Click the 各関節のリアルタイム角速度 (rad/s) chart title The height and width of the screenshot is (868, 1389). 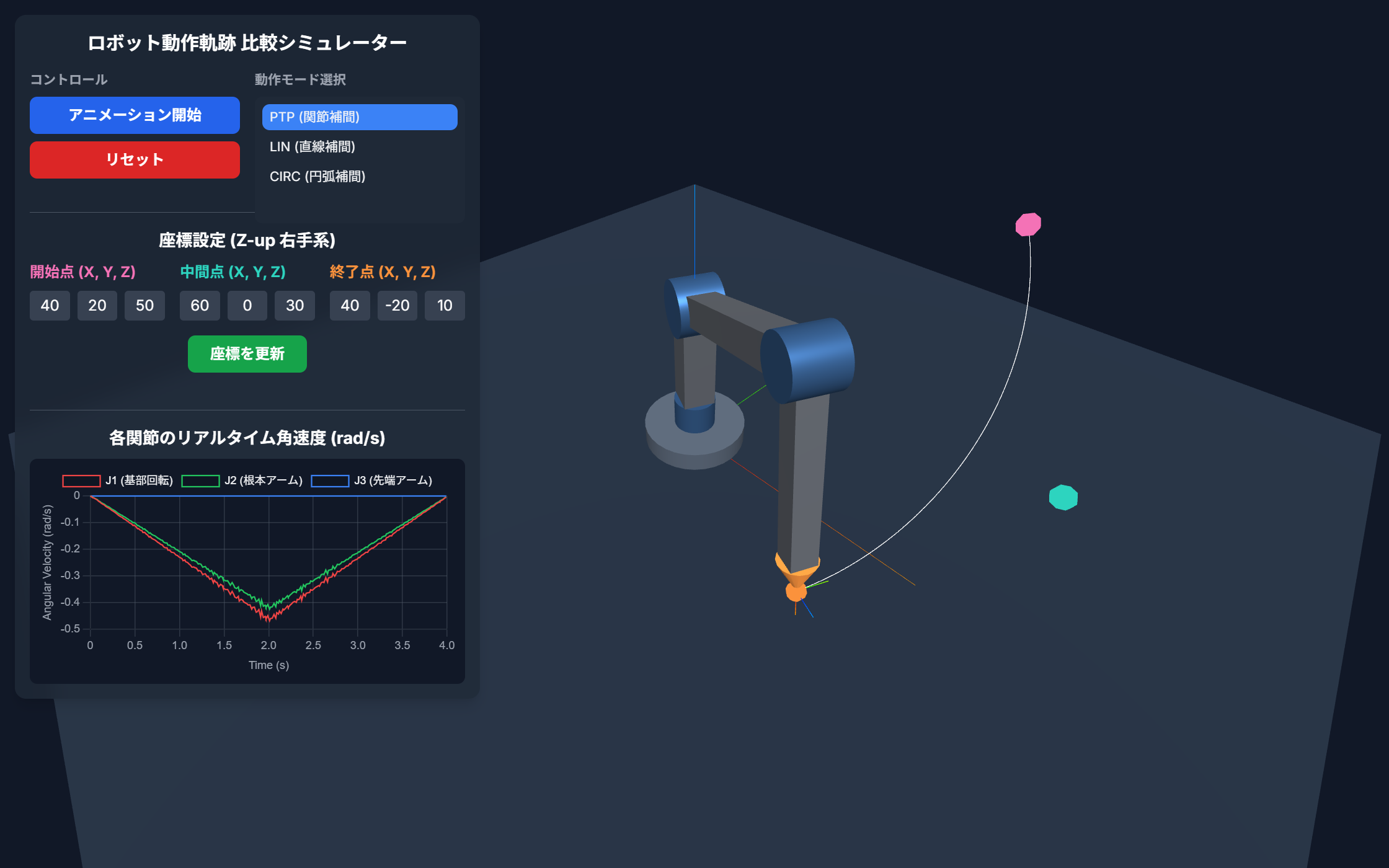[247, 438]
